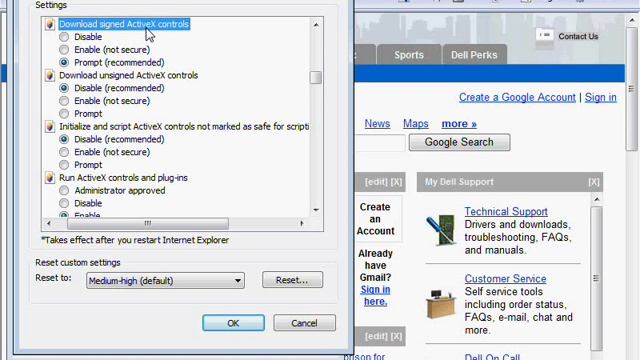
Task: Click the [X] in the lower panel header
Action: click(x=396, y=336)
